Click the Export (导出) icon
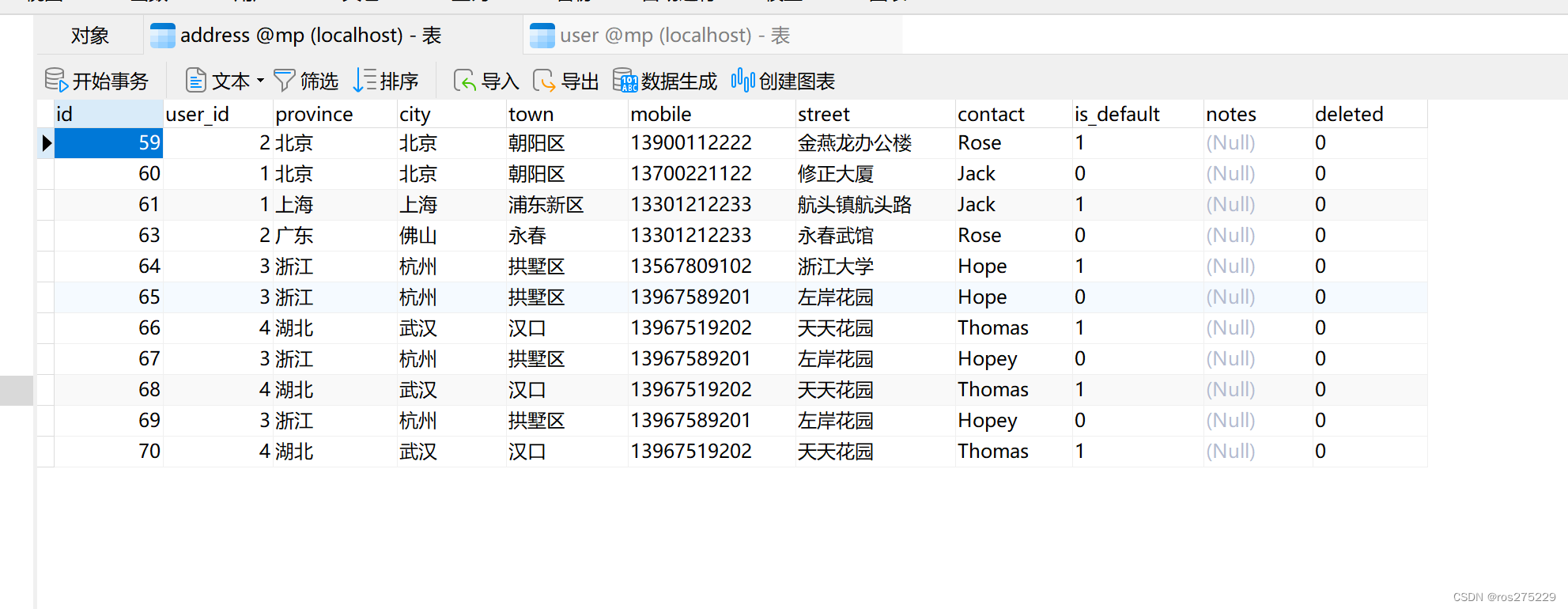The image size is (1568, 609). coord(544,81)
